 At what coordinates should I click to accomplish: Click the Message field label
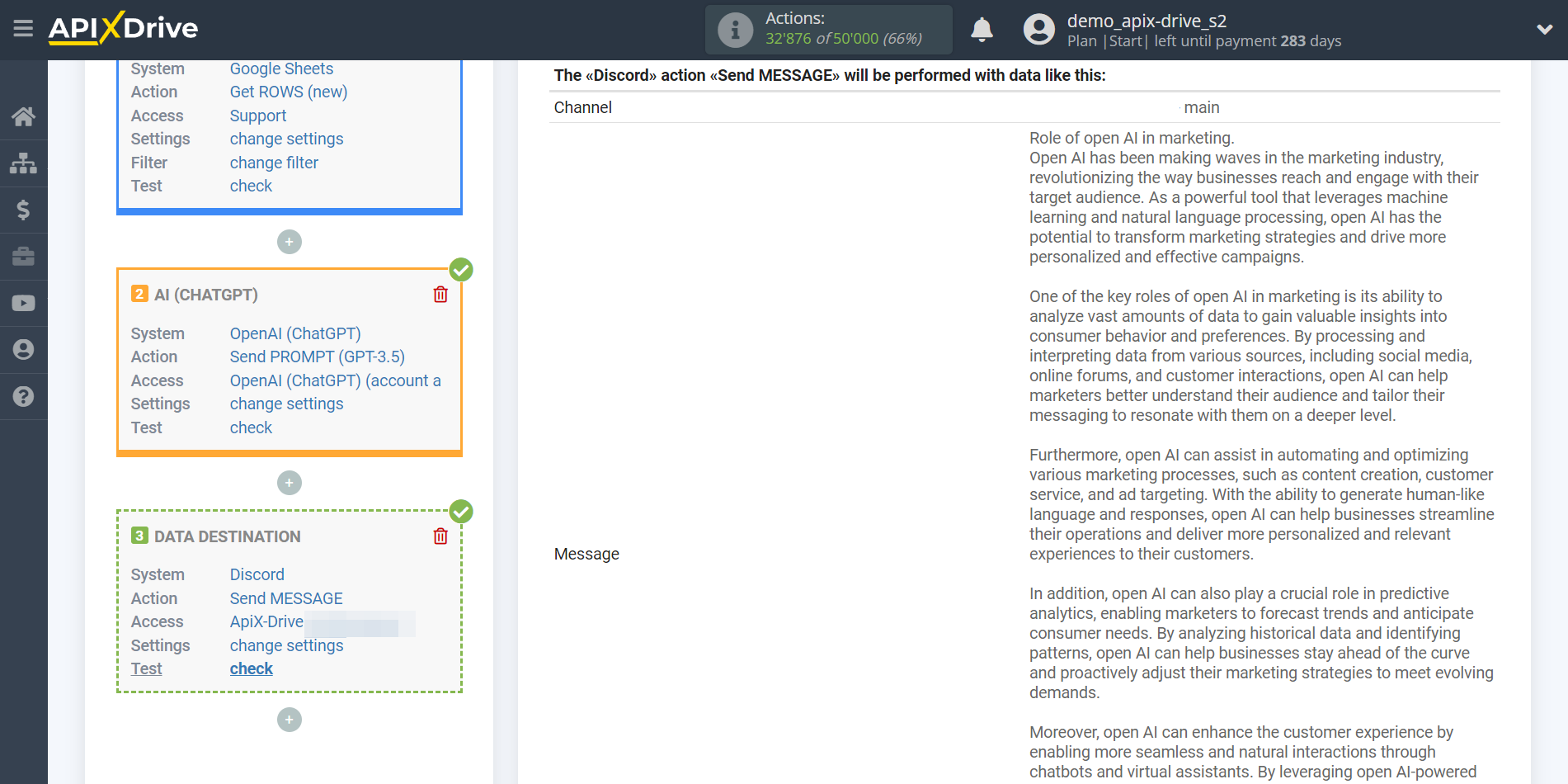coord(586,554)
